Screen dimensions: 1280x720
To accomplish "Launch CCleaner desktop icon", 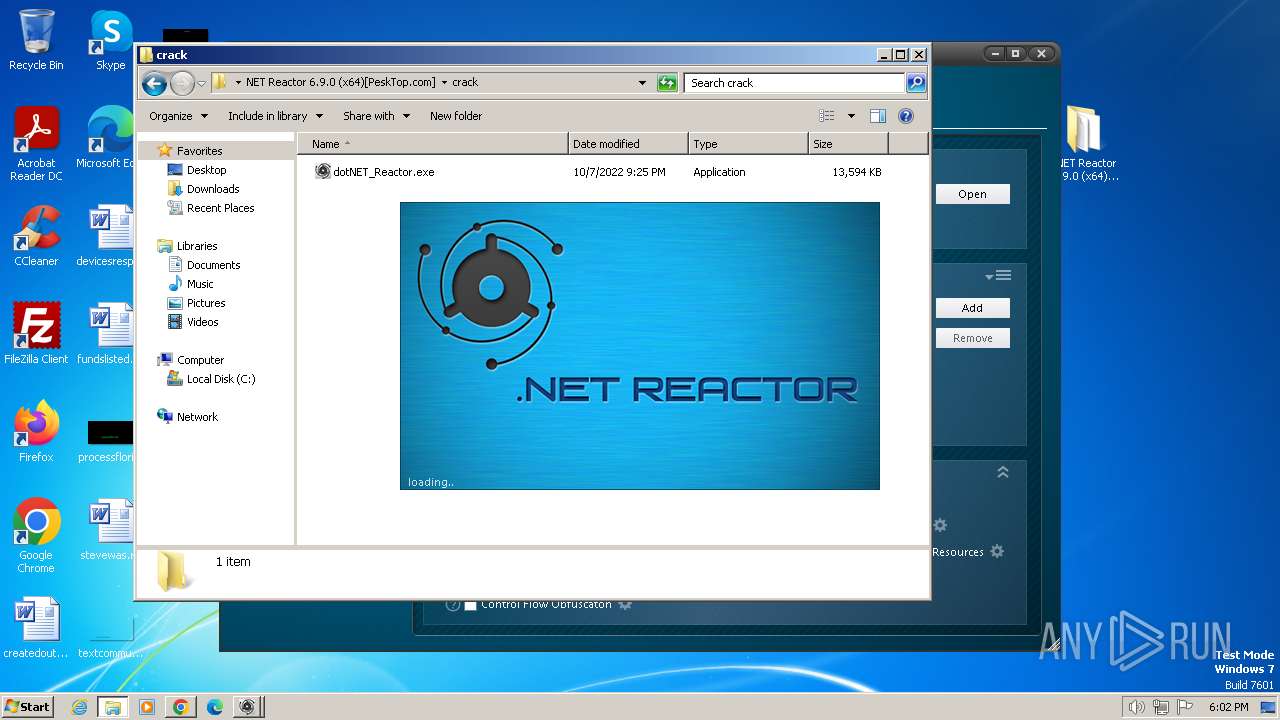I will tap(36, 236).
